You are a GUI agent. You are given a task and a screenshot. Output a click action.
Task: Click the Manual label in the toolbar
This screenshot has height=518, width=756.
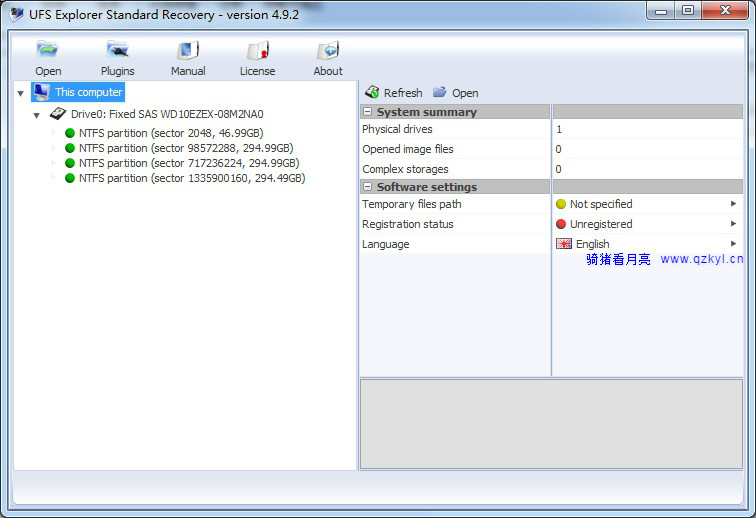click(188, 71)
